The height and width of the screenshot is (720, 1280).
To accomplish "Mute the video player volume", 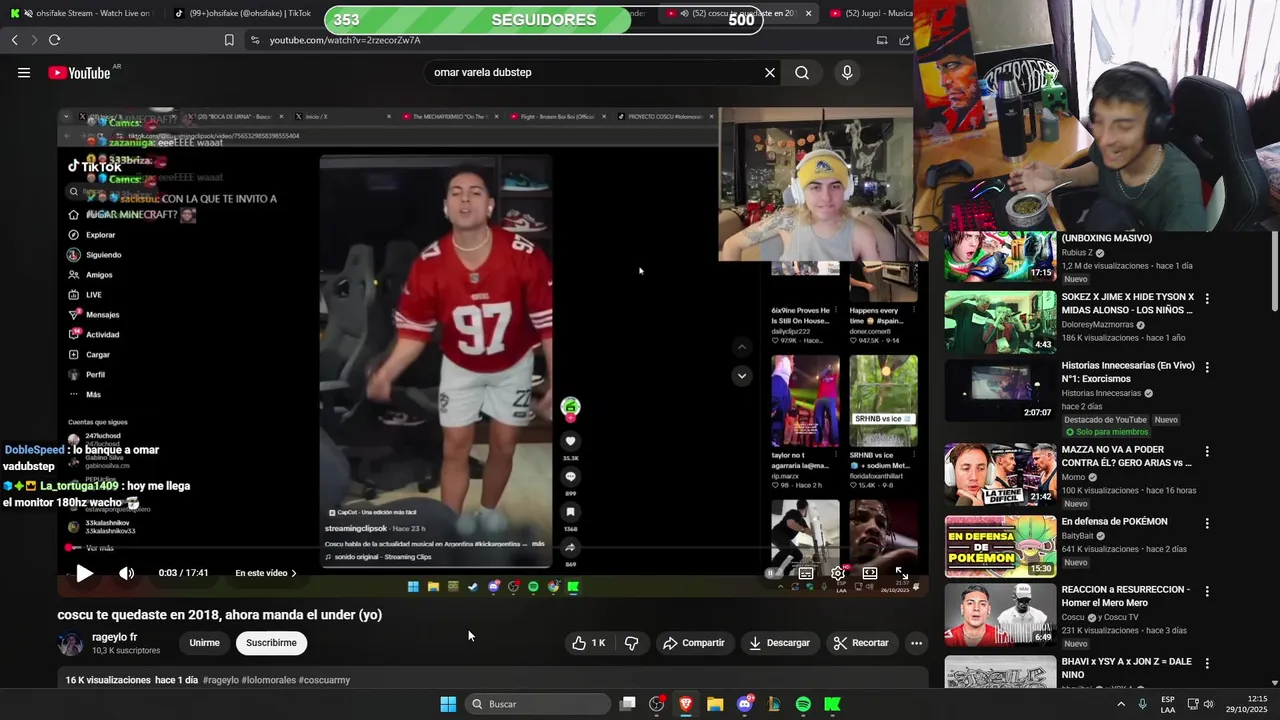I will coord(126,573).
